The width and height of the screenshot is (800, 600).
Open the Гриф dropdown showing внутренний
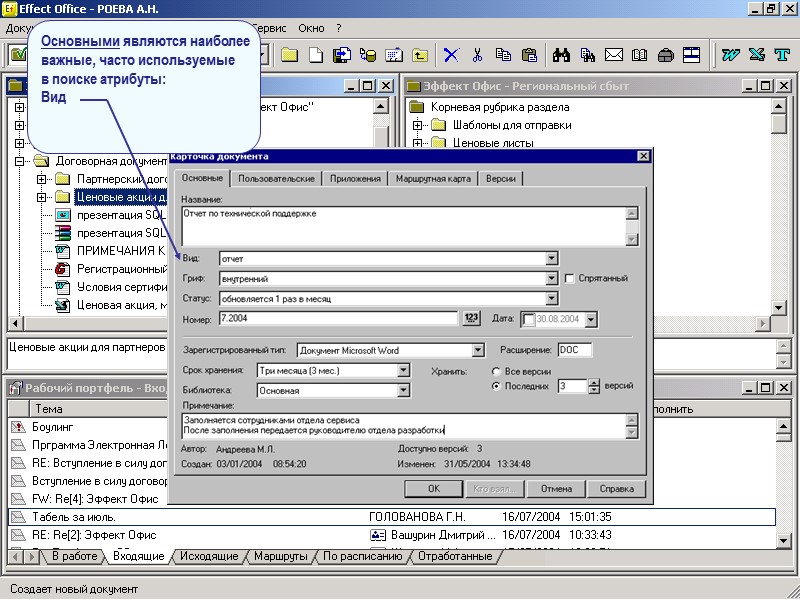tap(552, 279)
